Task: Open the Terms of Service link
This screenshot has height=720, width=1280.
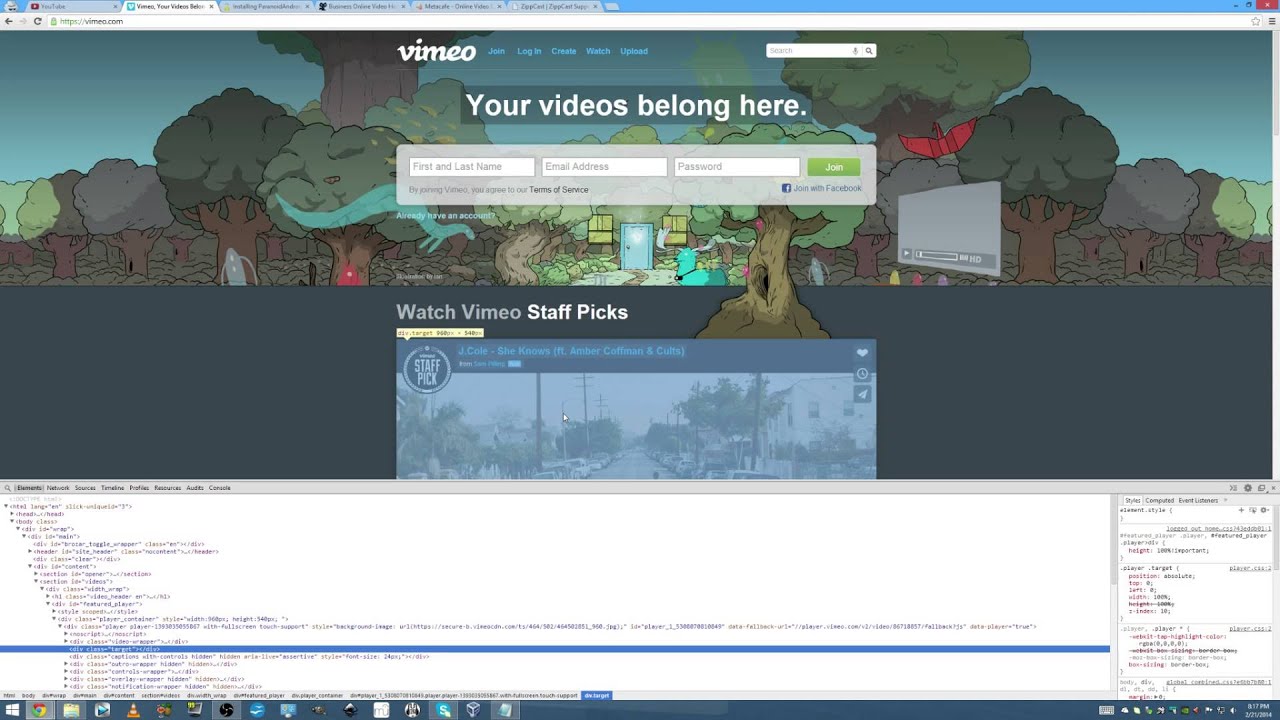Action: pos(559,190)
